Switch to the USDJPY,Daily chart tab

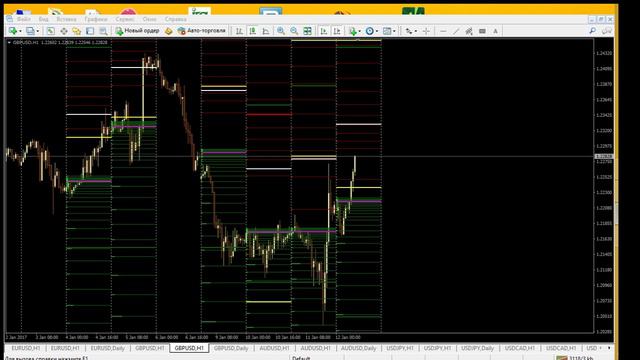click(x=478, y=348)
